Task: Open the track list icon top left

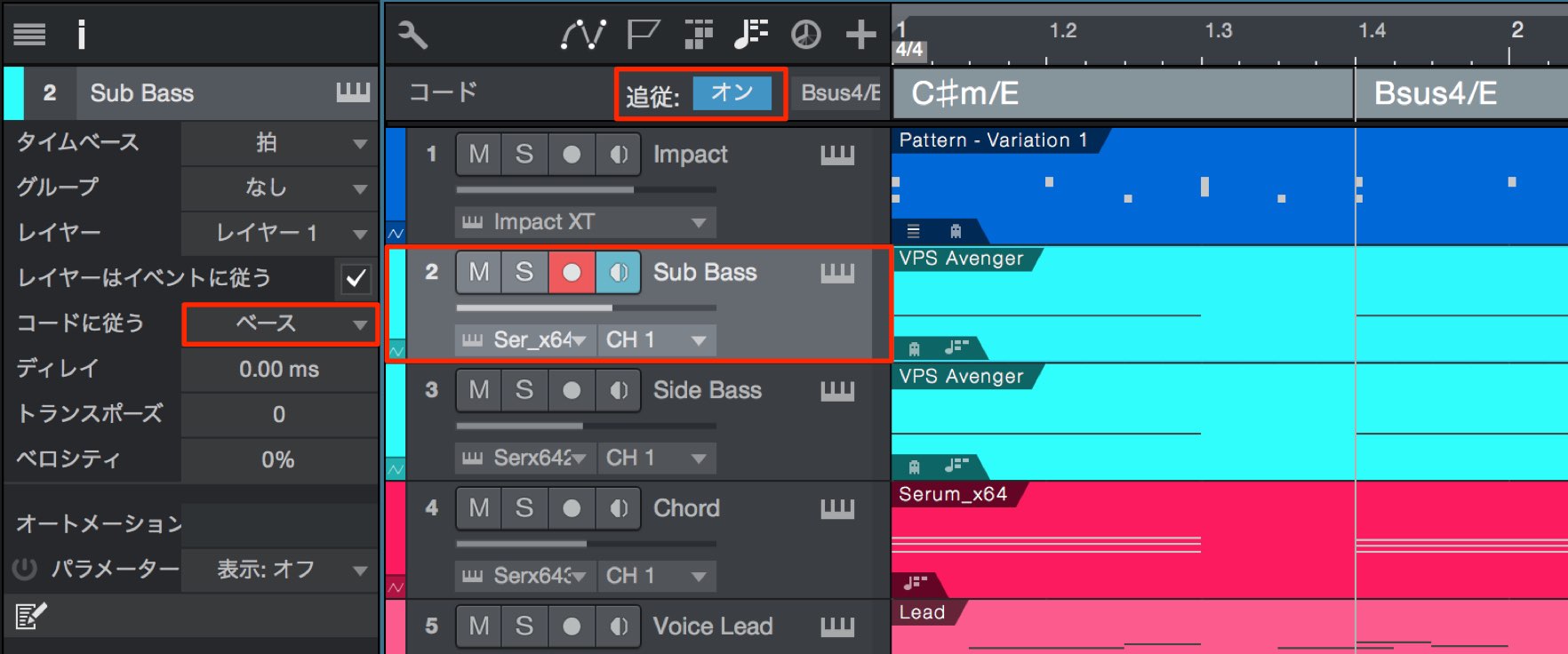Action: click(29, 35)
